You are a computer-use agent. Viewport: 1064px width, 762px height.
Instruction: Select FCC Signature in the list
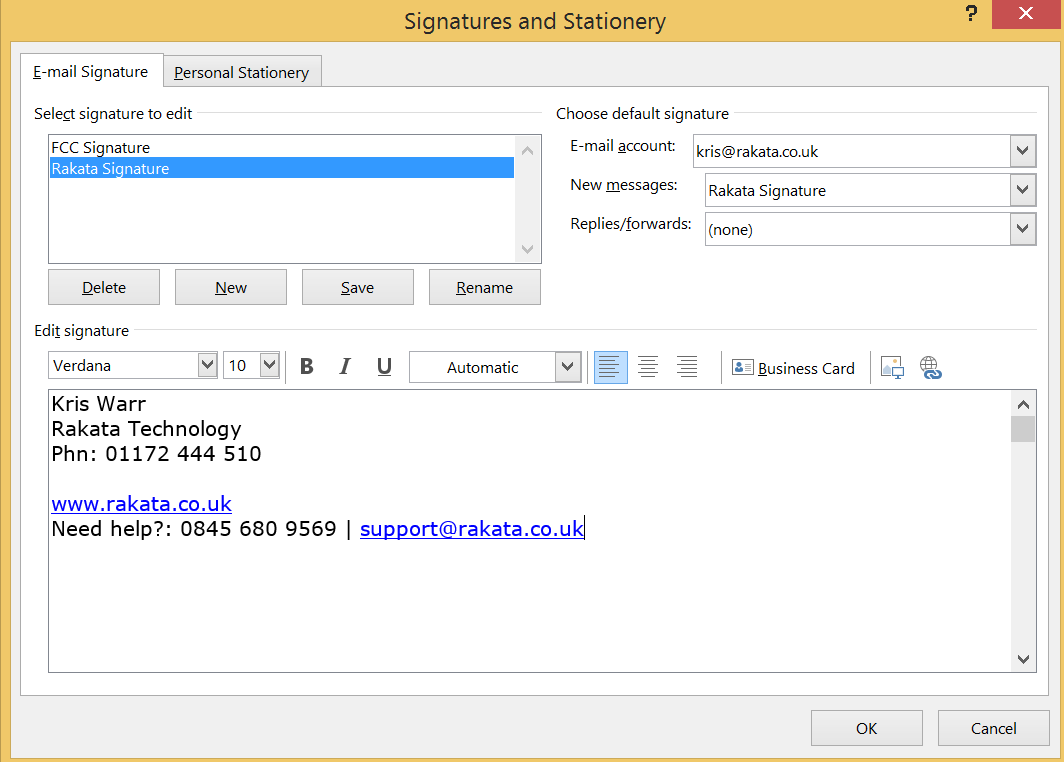coord(282,147)
